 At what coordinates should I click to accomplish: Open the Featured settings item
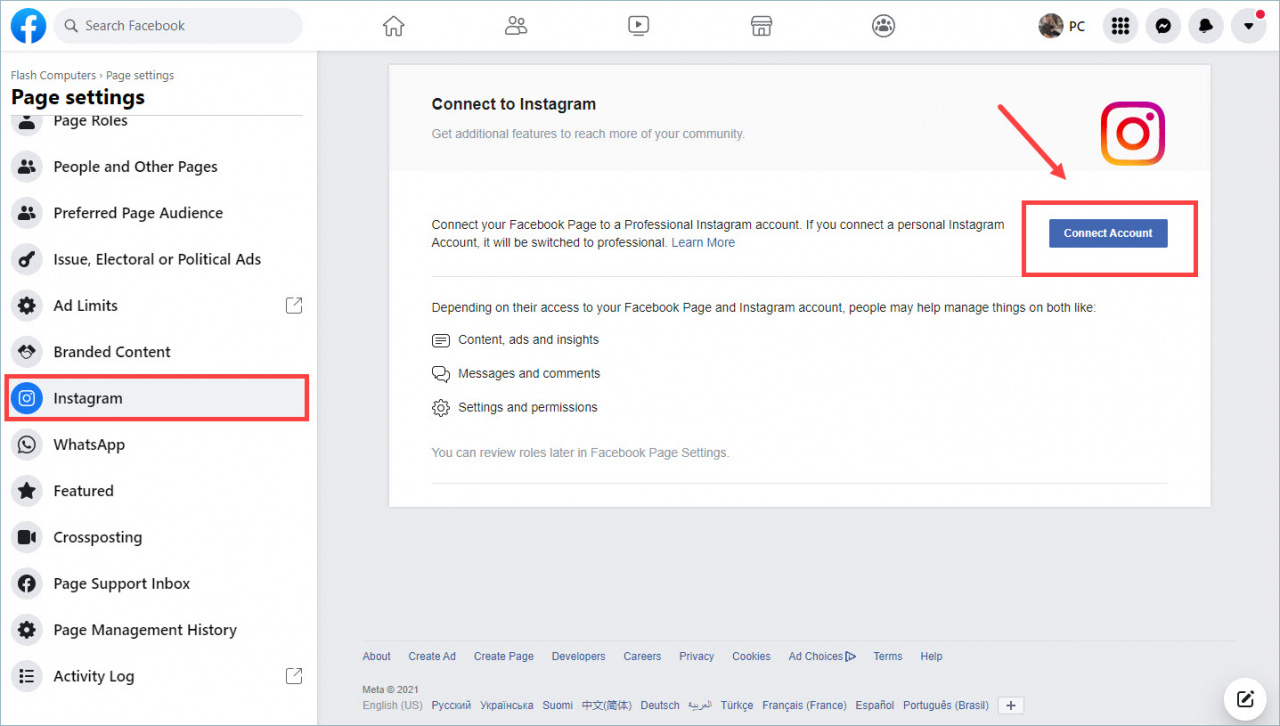coord(157,491)
